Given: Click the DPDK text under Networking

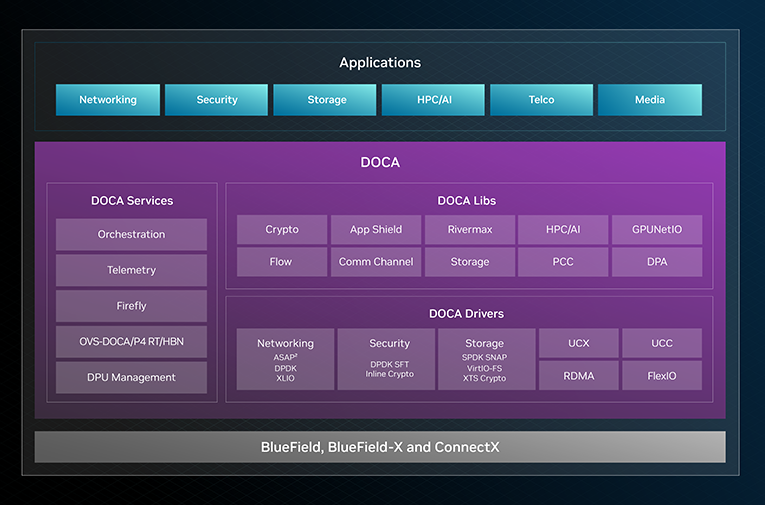Looking at the screenshot, I should click(285, 368).
